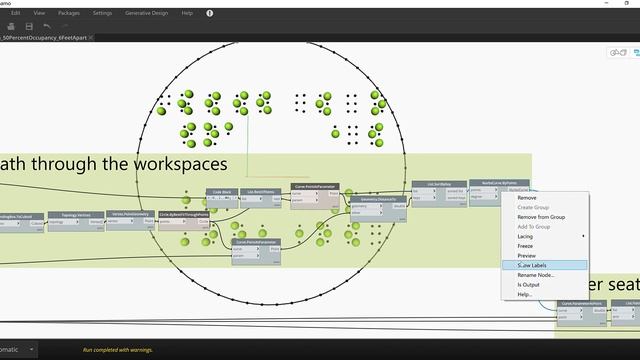
Task: Open the View menu
Action: pos(39,13)
